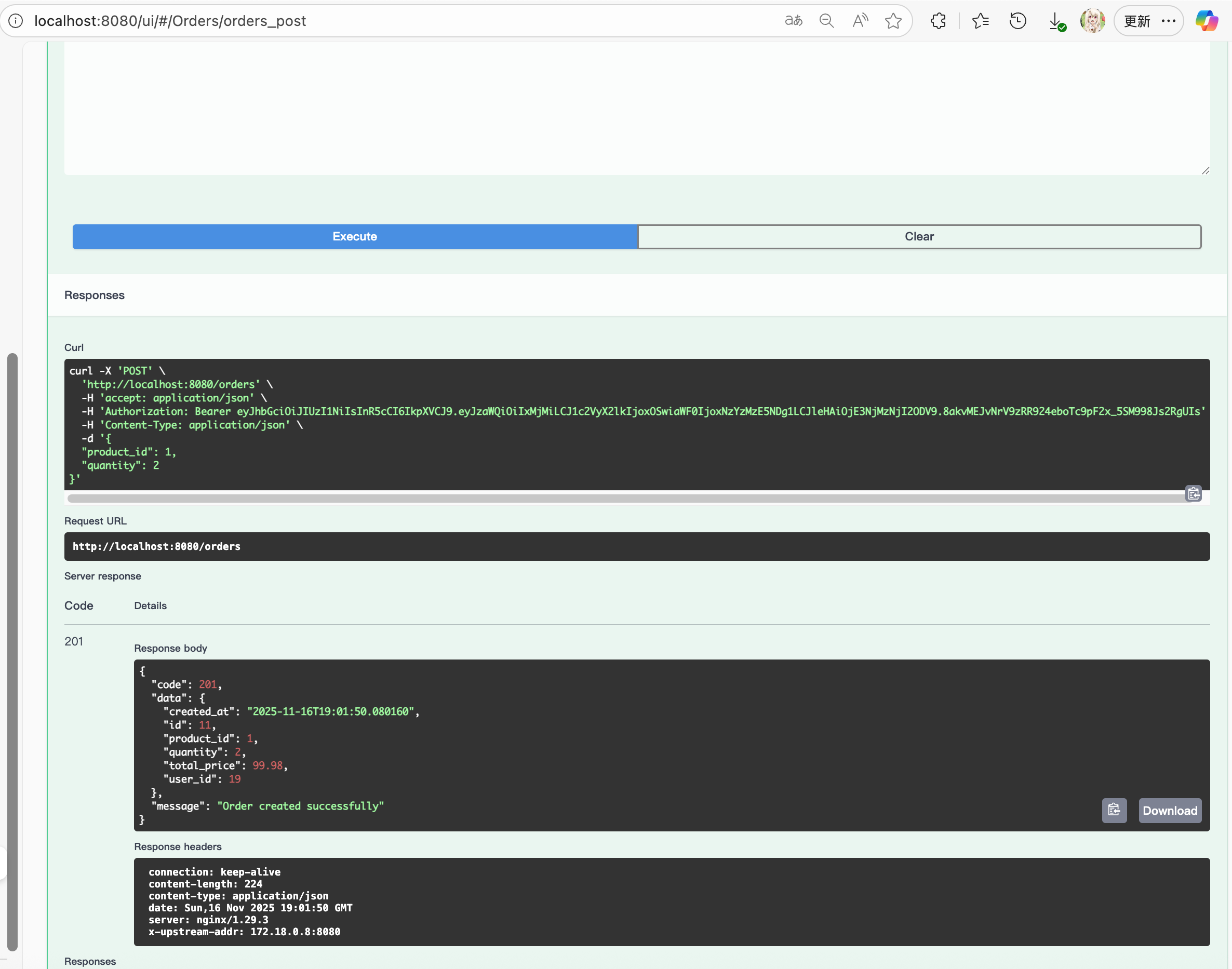Open the favorites list icon
Image resolution: width=1232 pixels, height=969 pixels.
[x=980, y=21]
